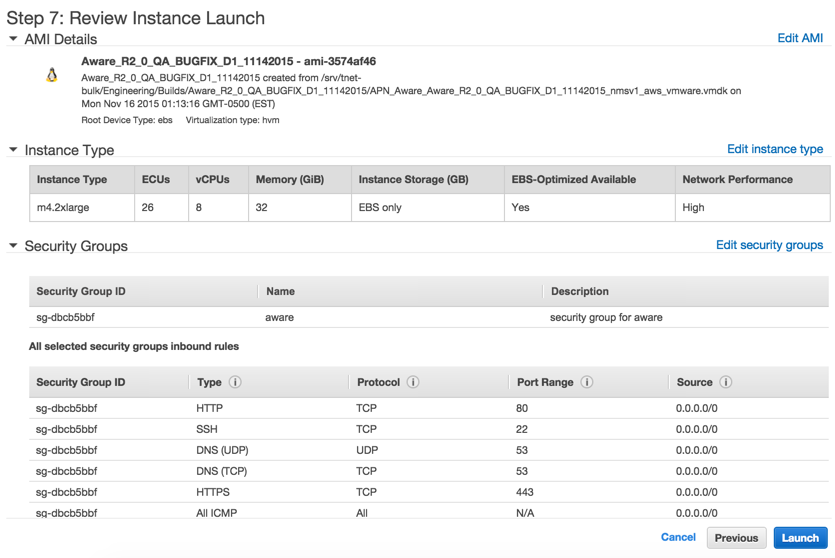Open the Edit security groups link
The image size is (835, 558).
pyautogui.click(x=769, y=245)
